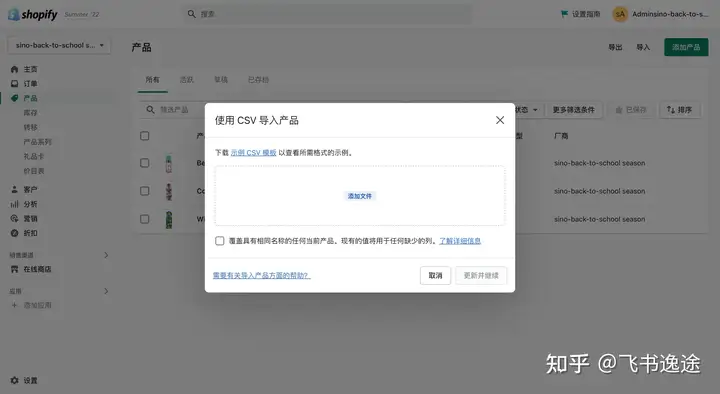This screenshot has width=720, height=394.
Task: Open the SA account avatar
Action: (620, 14)
